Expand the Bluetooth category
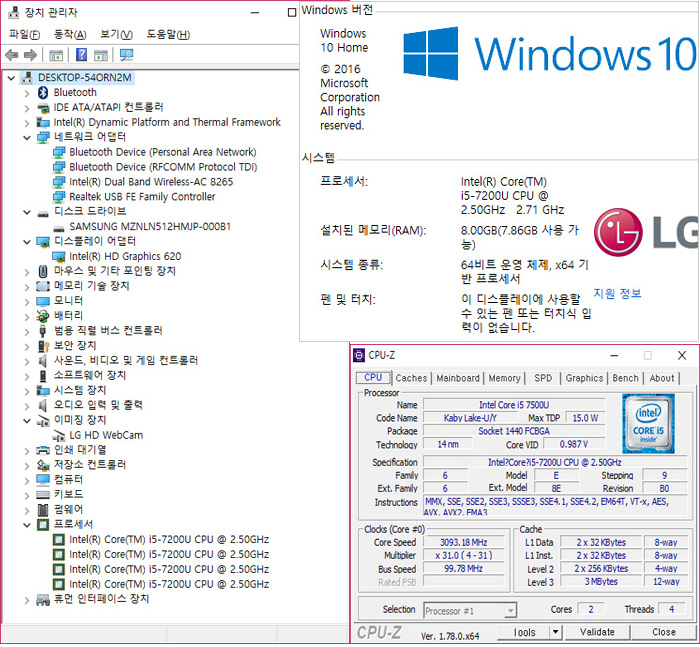 27,93
